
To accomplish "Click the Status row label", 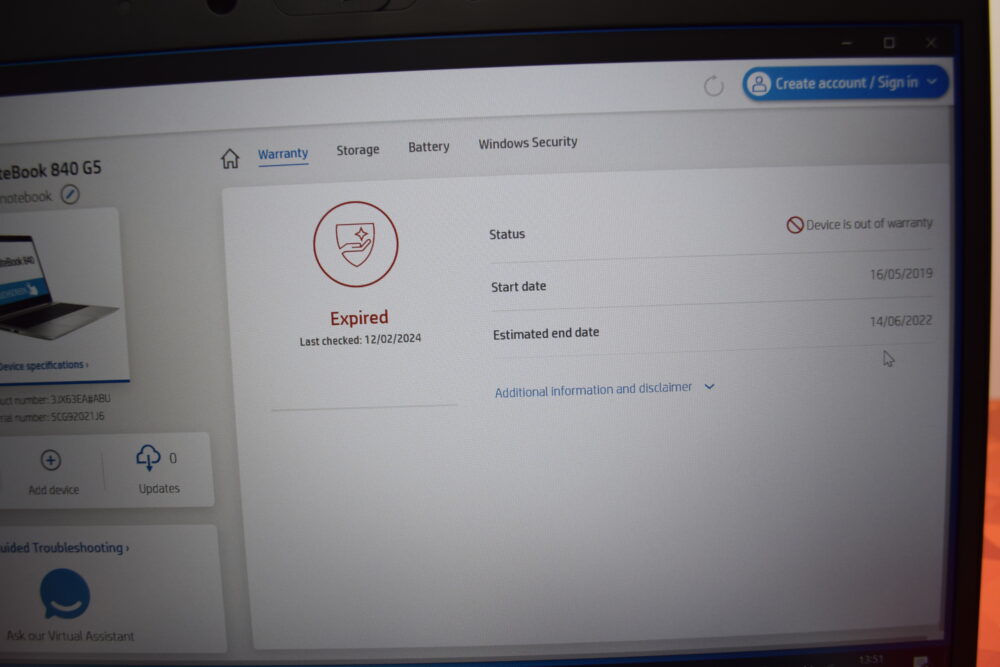I will [x=507, y=234].
